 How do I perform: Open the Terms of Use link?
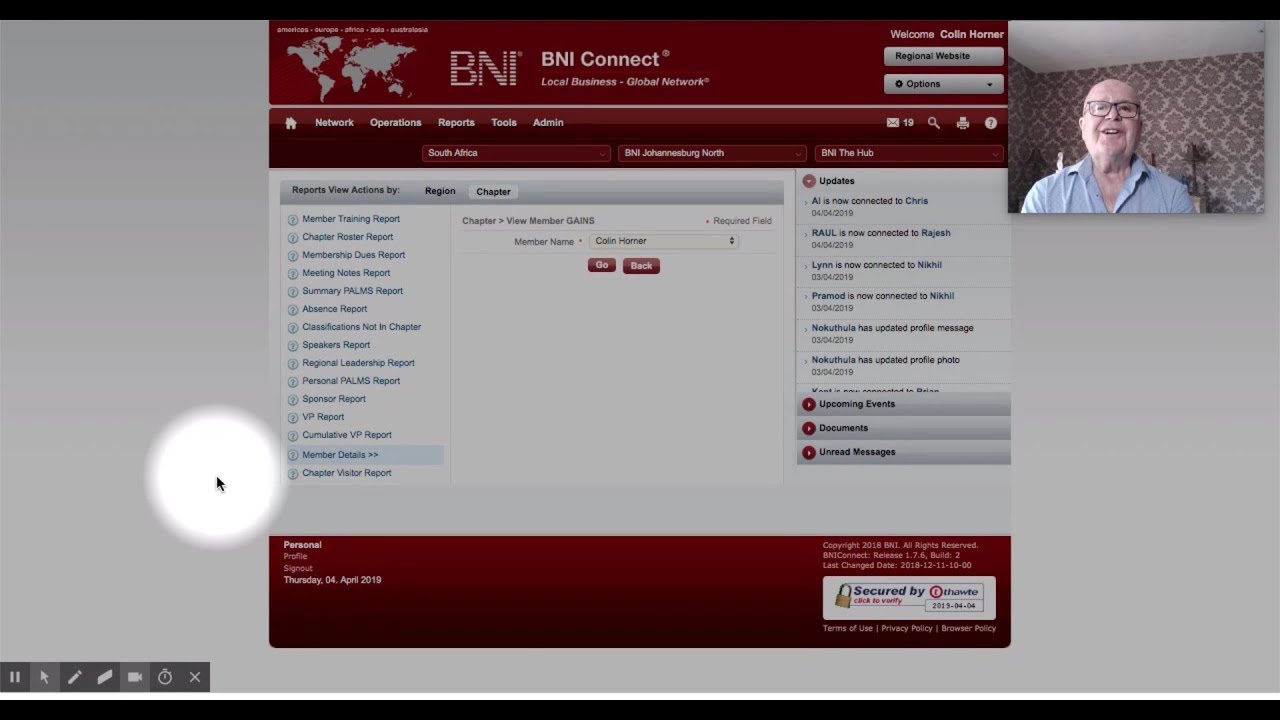848,628
